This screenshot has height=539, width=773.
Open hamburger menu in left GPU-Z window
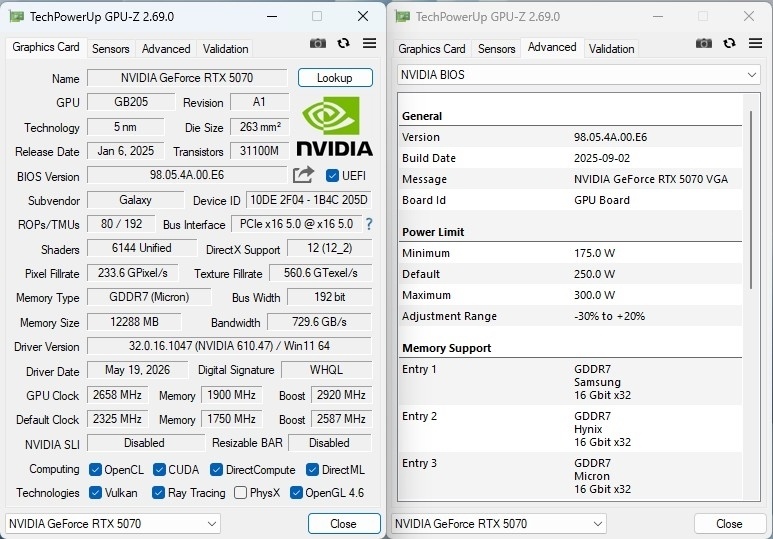point(369,43)
